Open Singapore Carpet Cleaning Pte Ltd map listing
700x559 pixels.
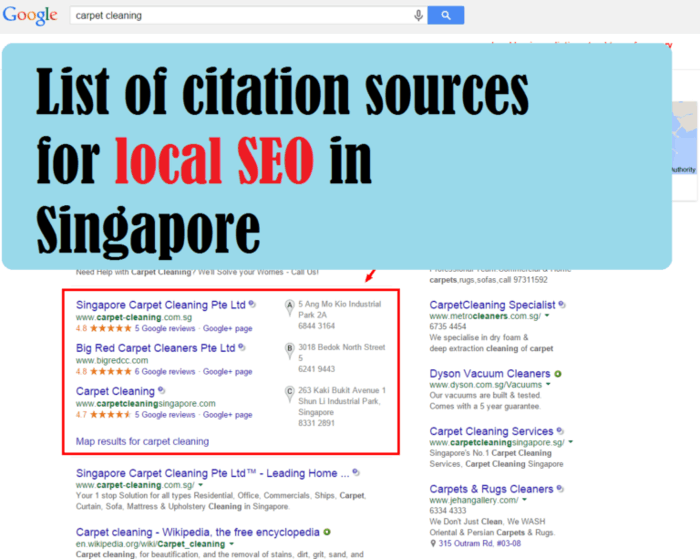[161, 305]
